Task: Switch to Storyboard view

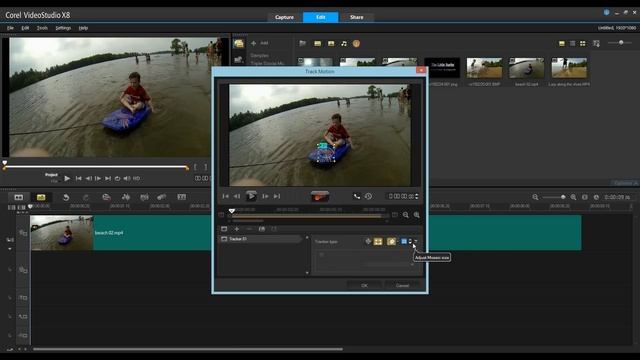Action: click(x=19, y=197)
